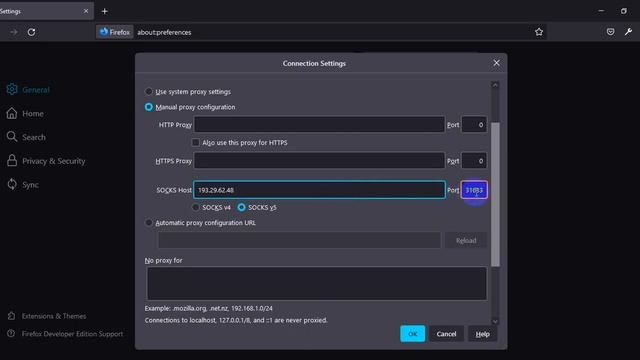The height and width of the screenshot is (360, 640).
Task: Click the Reload button
Action: (466, 240)
